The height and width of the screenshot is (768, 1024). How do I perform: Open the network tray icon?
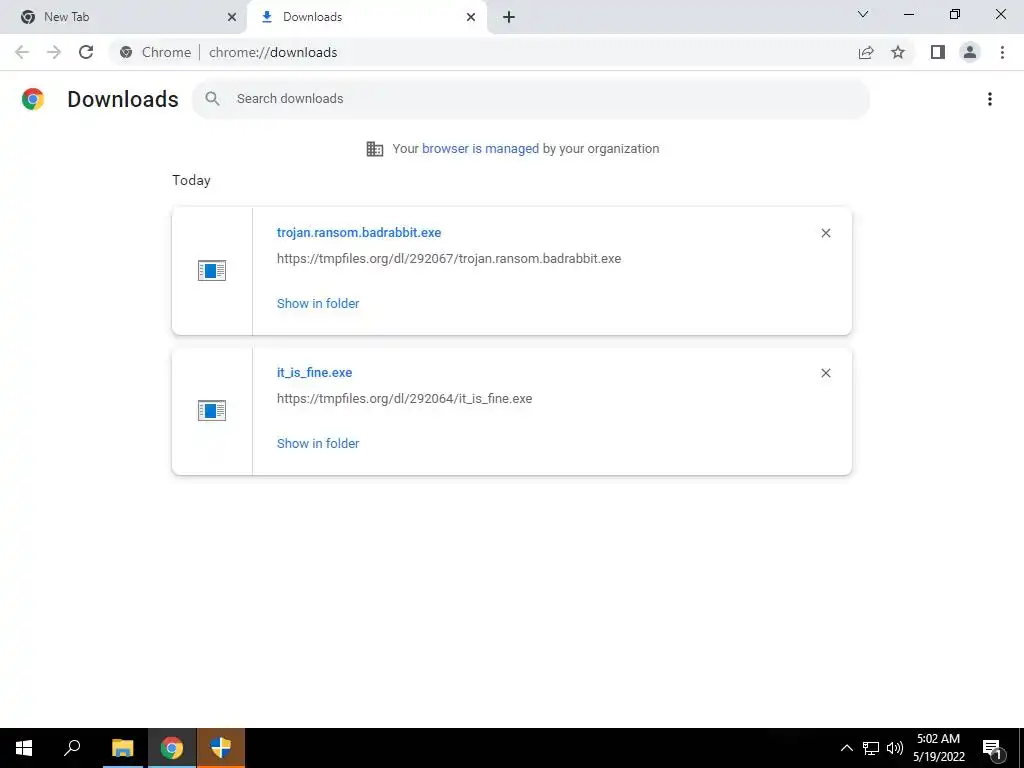pyautogui.click(x=871, y=748)
